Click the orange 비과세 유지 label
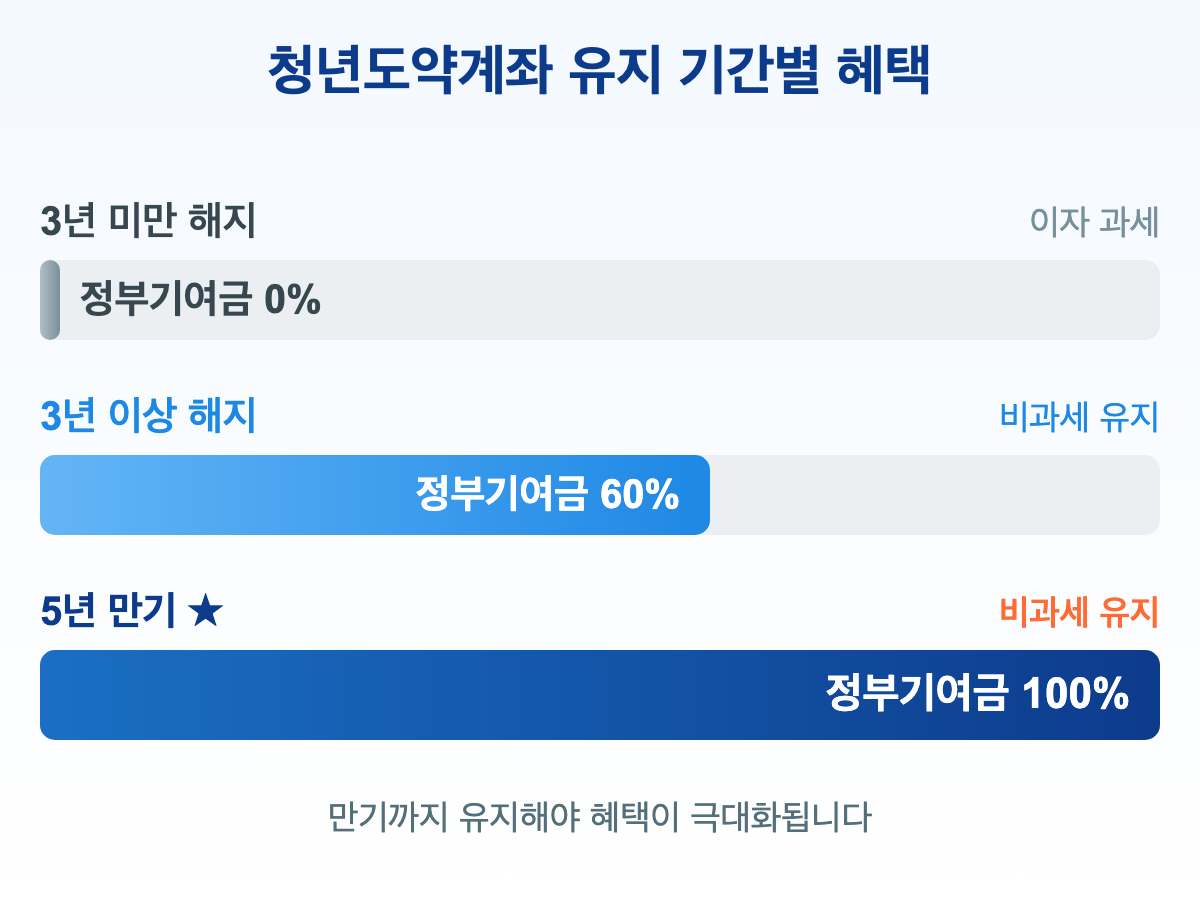Viewport: 1200px width, 900px height. tap(1079, 612)
